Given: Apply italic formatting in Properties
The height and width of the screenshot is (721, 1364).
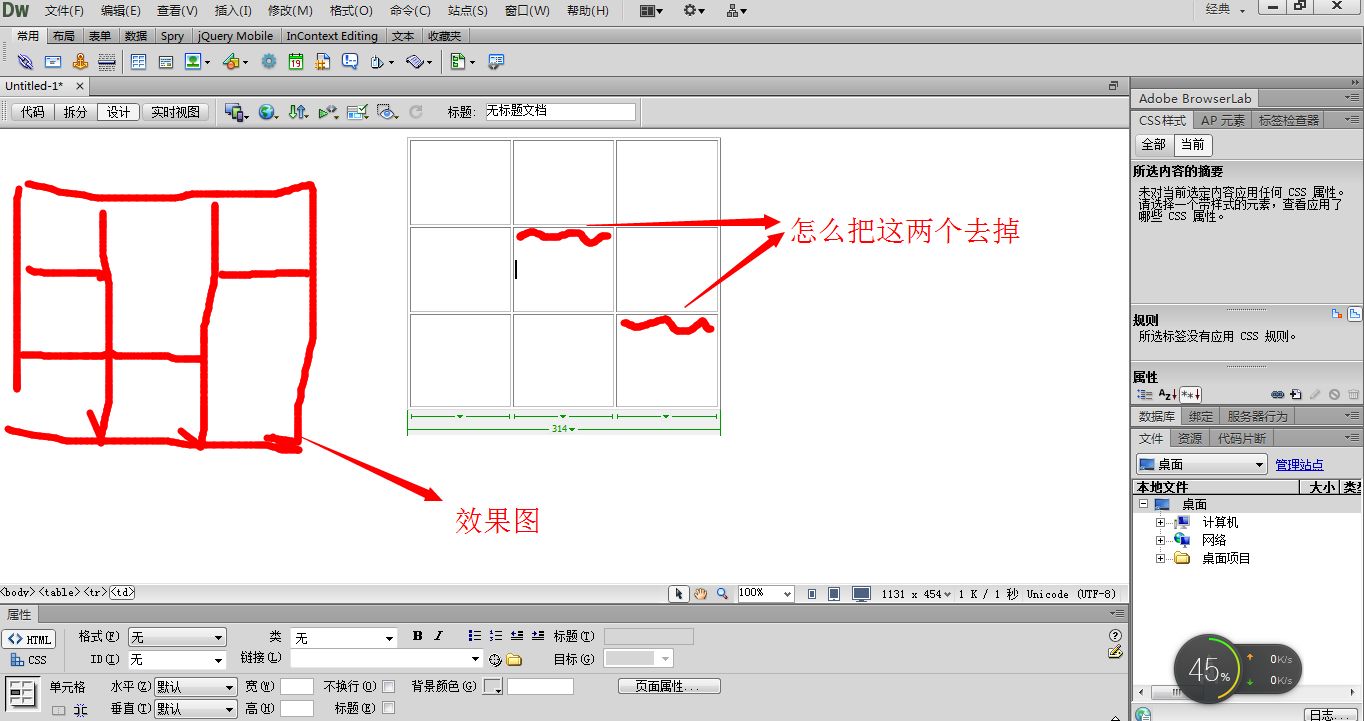Looking at the screenshot, I should (x=438, y=636).
